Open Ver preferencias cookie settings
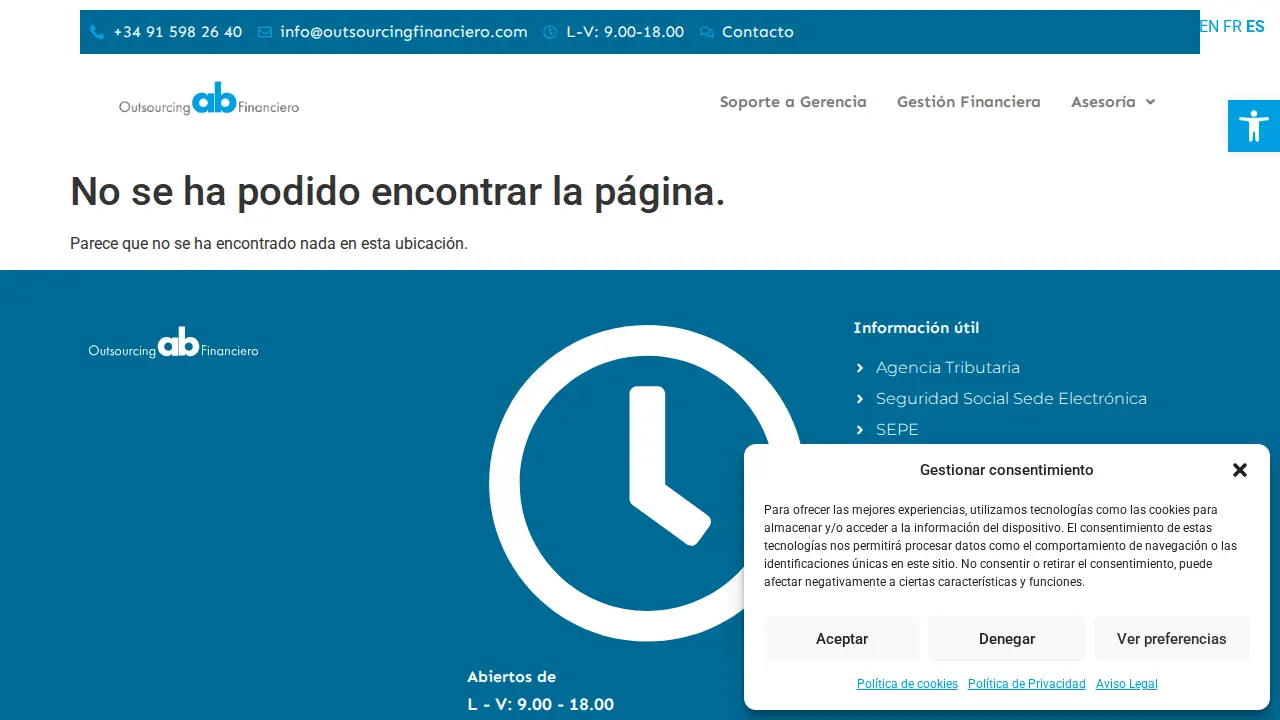1280x720 pixels. point(1172,639)
